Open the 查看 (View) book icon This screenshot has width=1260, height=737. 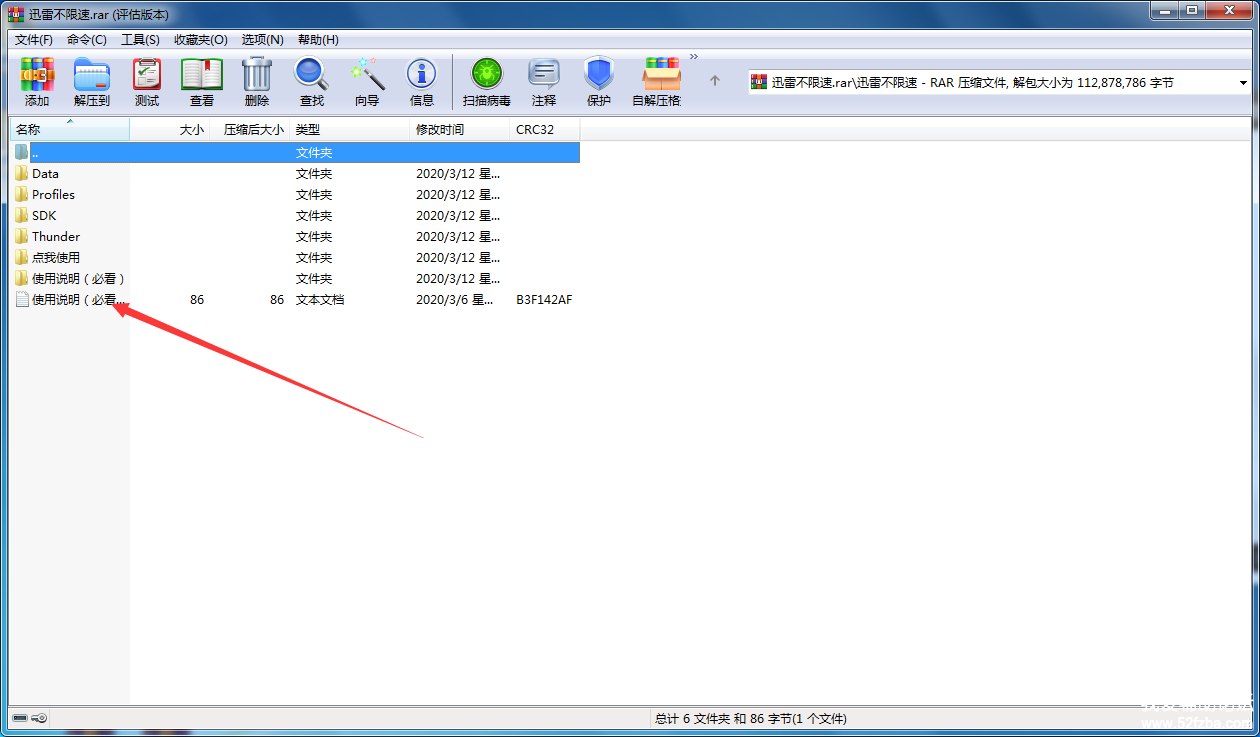point(202,82)
